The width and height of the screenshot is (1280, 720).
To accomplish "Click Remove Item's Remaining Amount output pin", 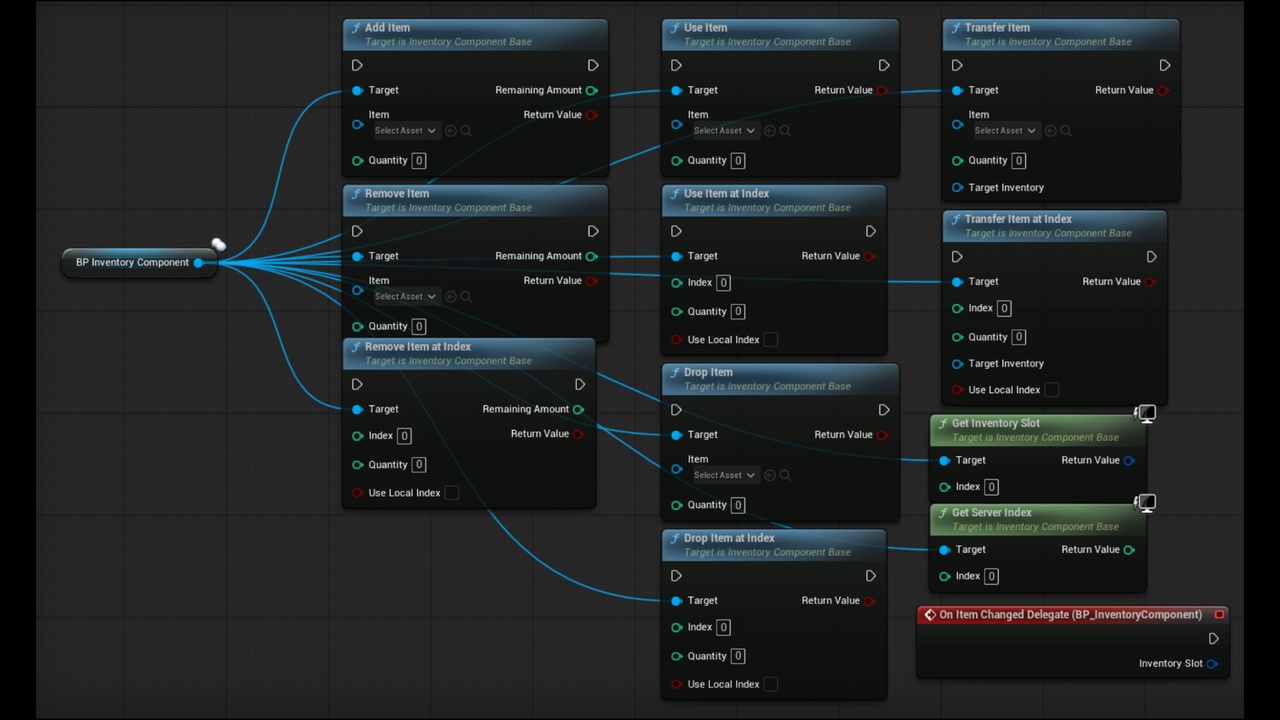I will [592, 256].
